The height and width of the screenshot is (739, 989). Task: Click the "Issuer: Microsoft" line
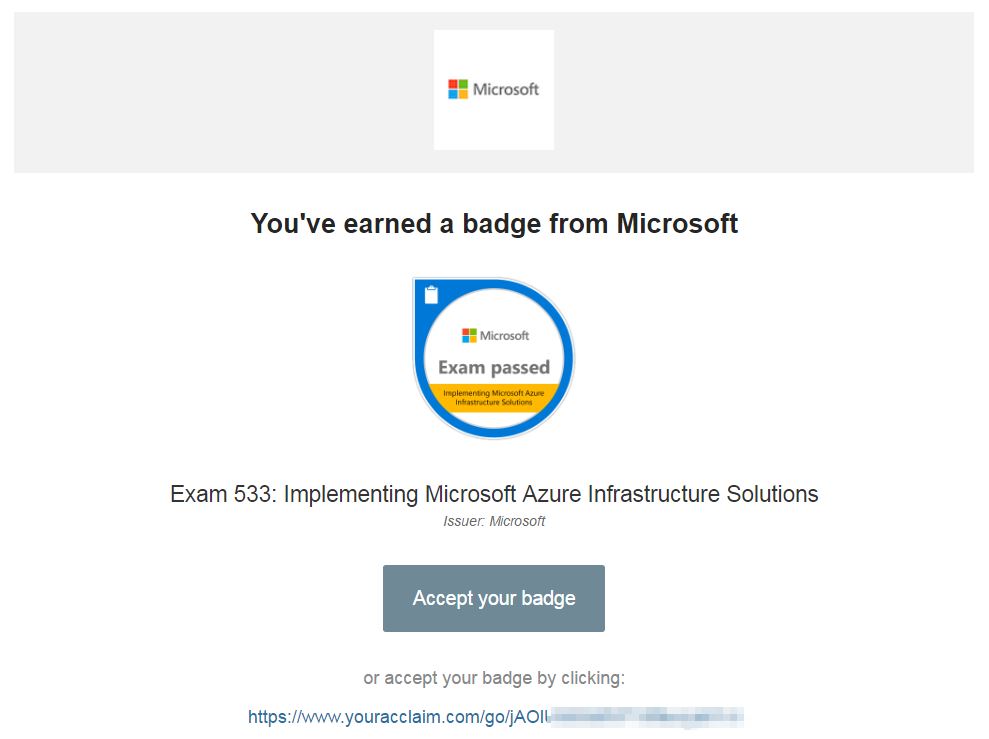[x=494, y=521]
